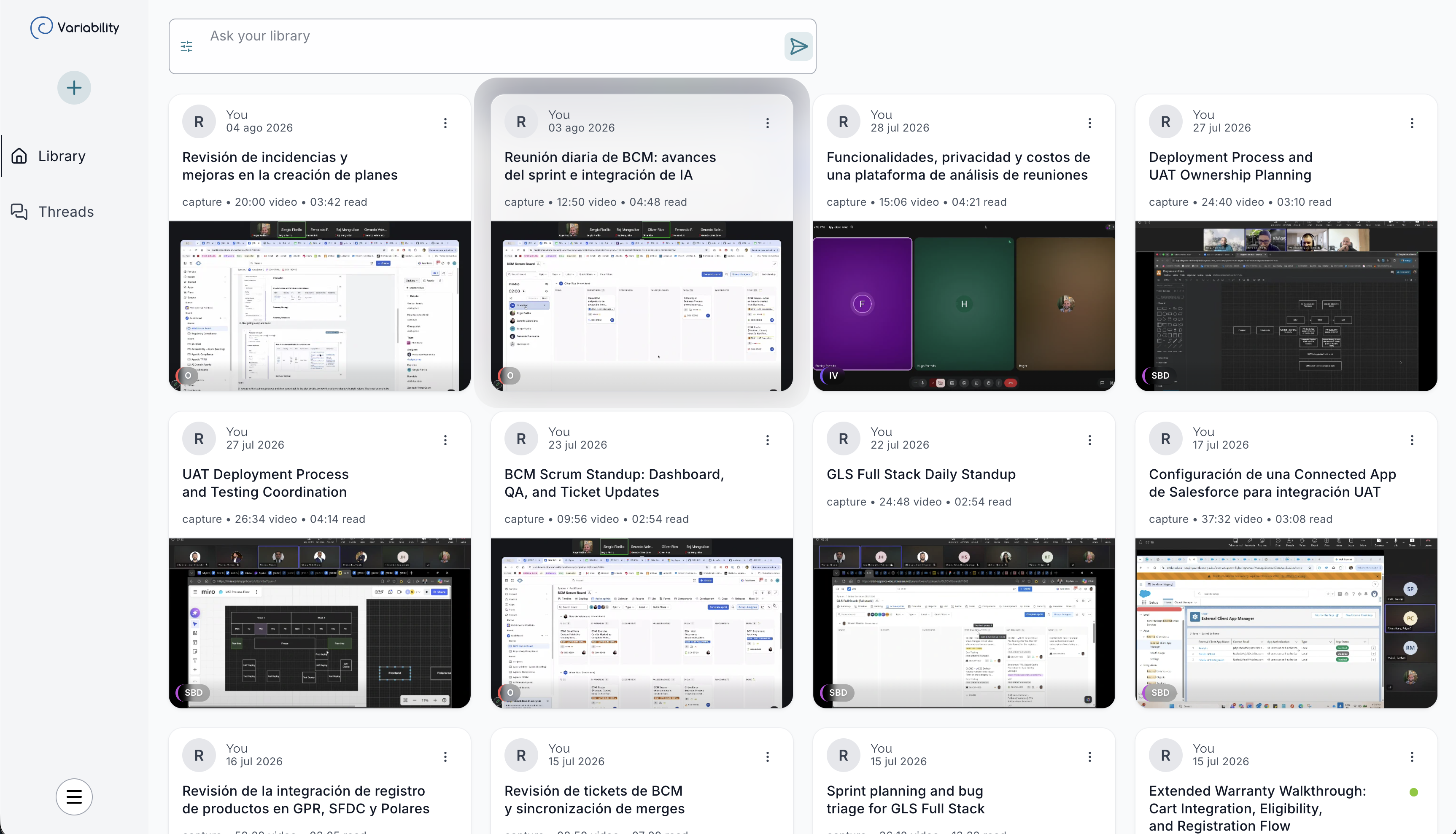This screenshot has width=1456, height=834.
Task: Click 'capture • 09:56 video • 02:54 read' text
Action: click(596, 519)
